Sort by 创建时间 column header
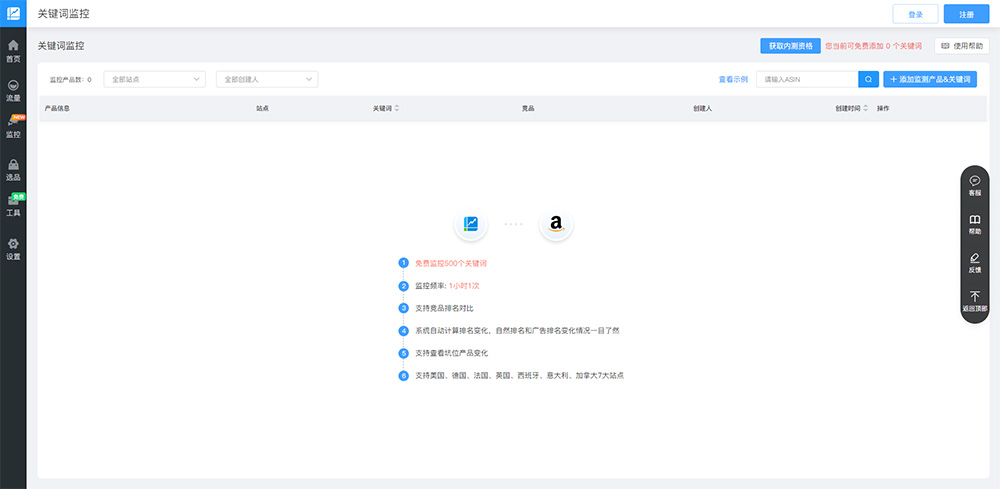1000x489 pixels. (x=850, y=108)
